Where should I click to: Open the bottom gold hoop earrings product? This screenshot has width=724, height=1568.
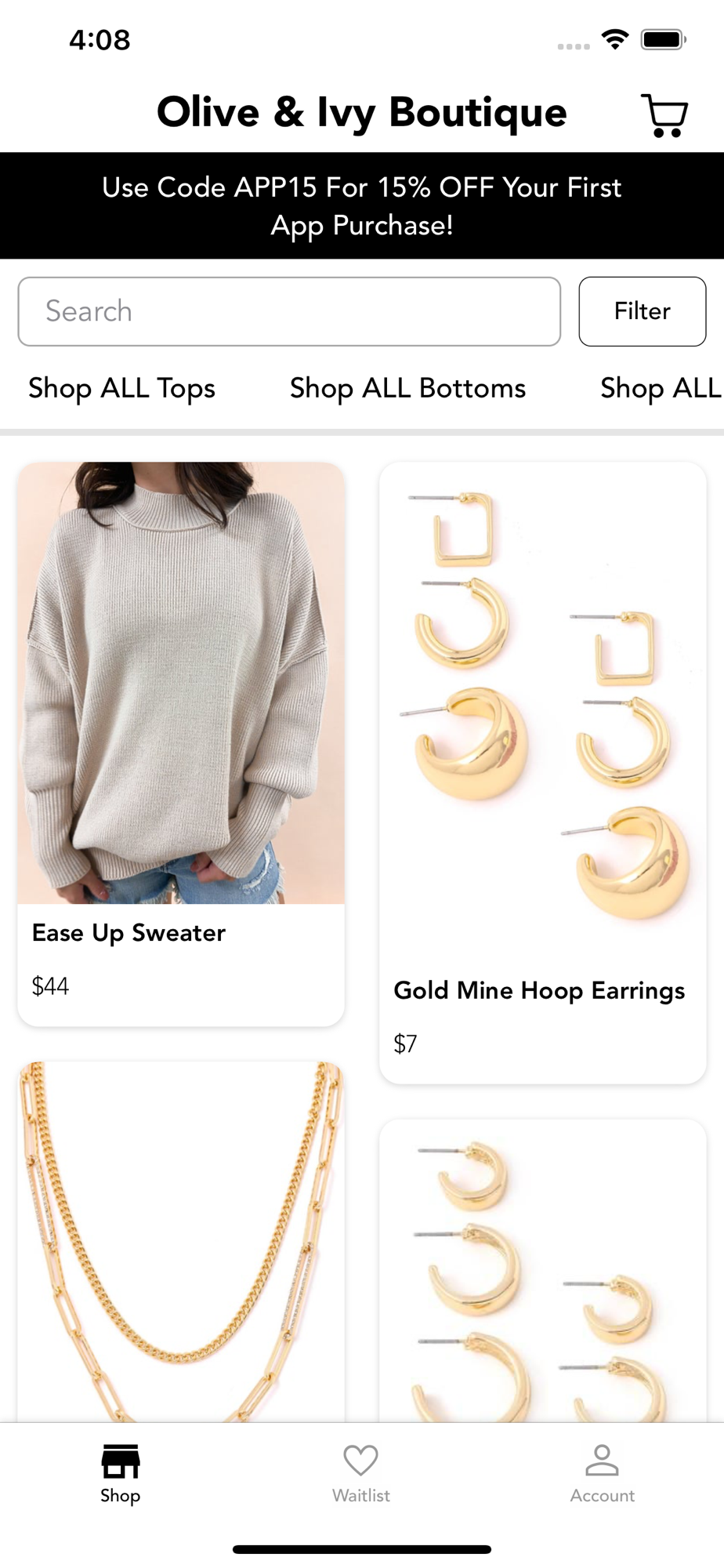tap(543, 1271)
